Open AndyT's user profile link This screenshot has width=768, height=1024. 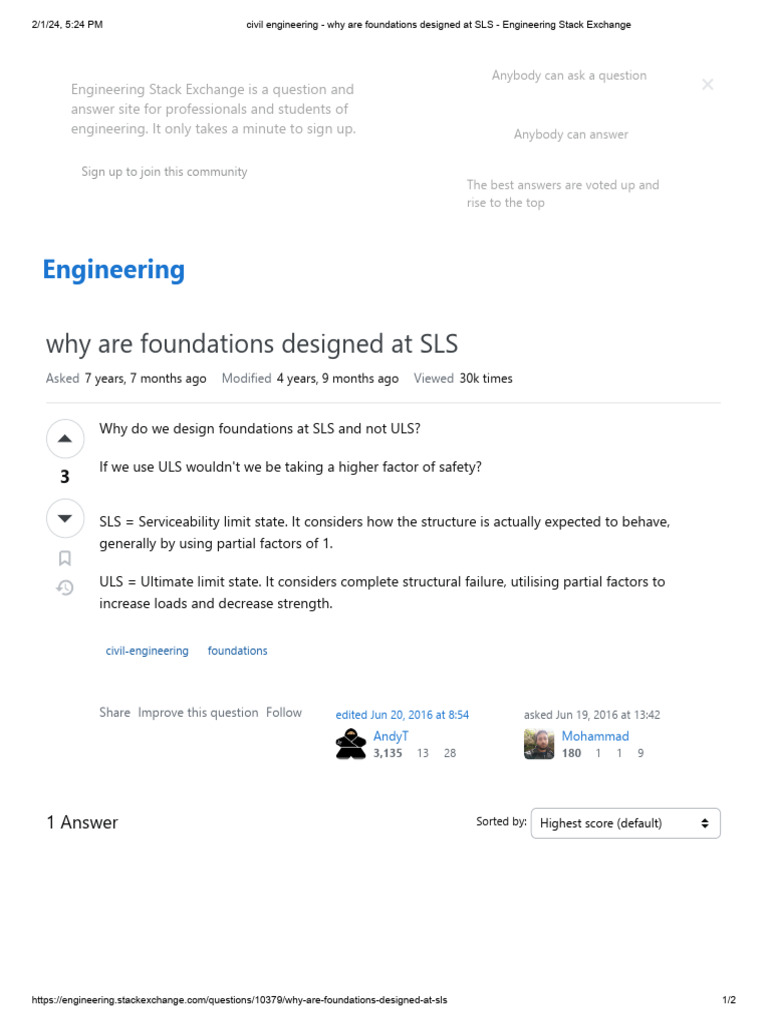[x=390, y=736]
